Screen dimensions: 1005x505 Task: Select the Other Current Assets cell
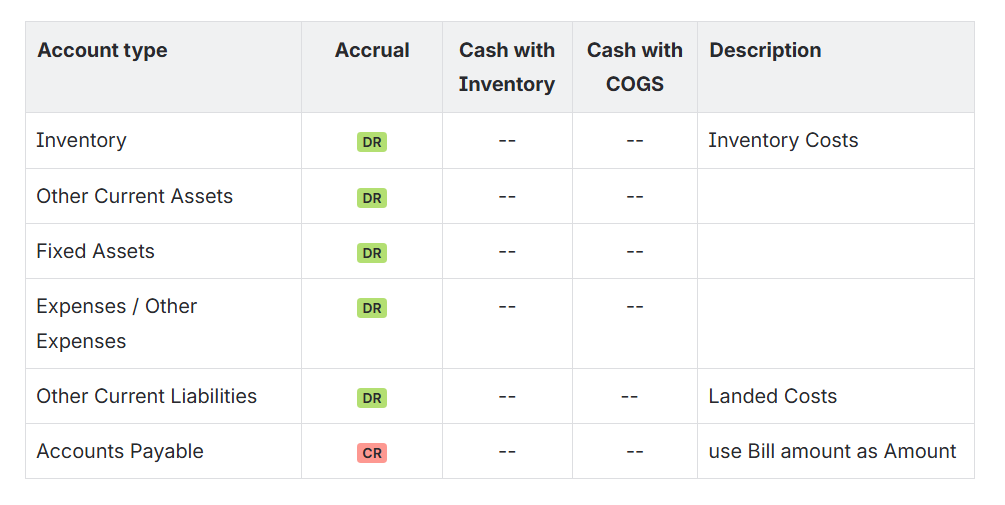coord(134,196)
